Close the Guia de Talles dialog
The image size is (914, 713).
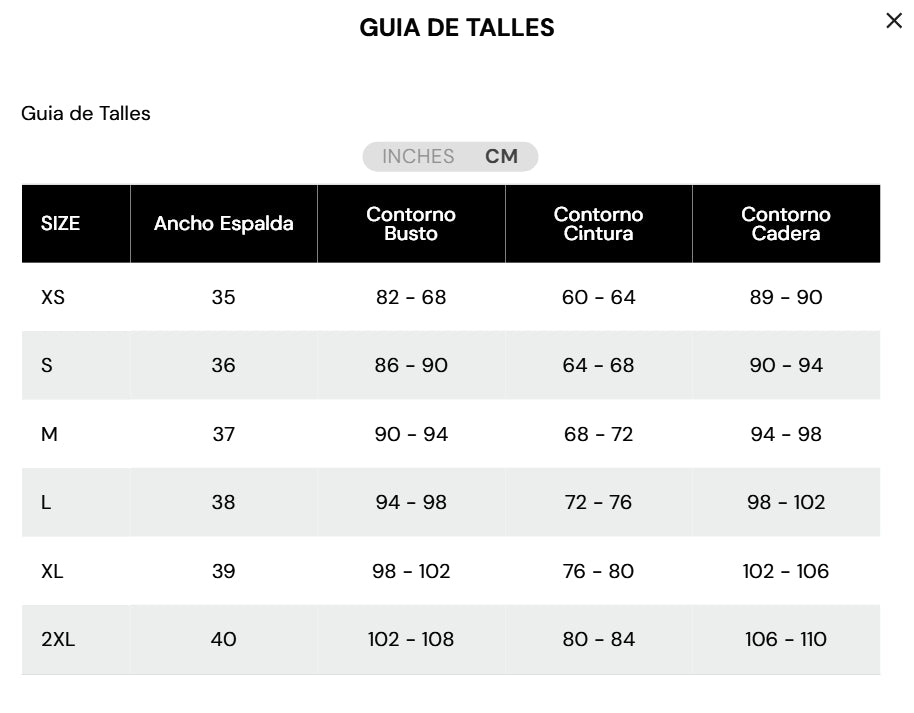894,21
